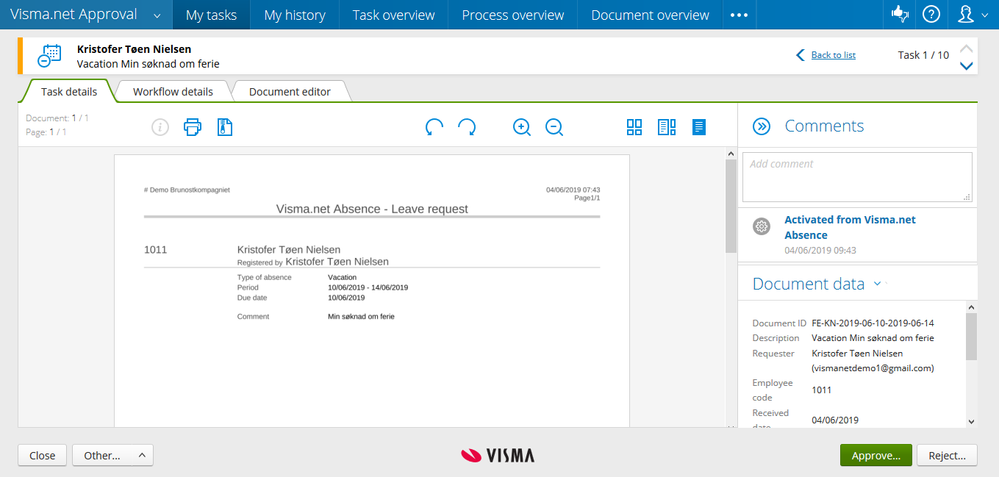The height and width of the screenshot is (477, 999).
Task: Click the save document icon
Action: click(x=225, y=127)
